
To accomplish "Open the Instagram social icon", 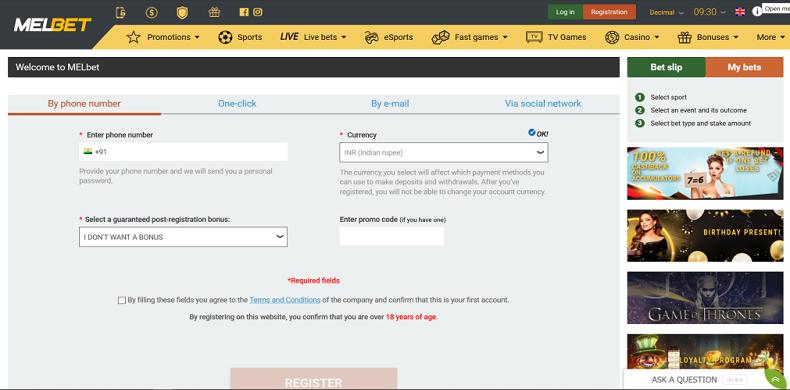I will 257,12.
